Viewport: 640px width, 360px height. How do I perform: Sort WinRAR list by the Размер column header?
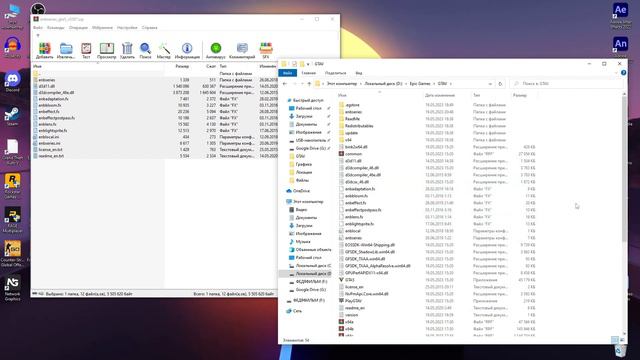click(182, 66)
